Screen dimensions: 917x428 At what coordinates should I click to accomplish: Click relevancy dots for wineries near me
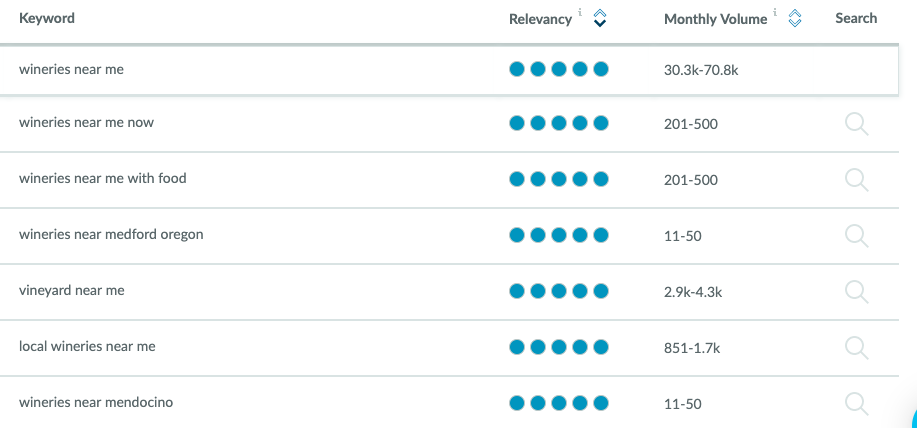[x=559, y=70]
